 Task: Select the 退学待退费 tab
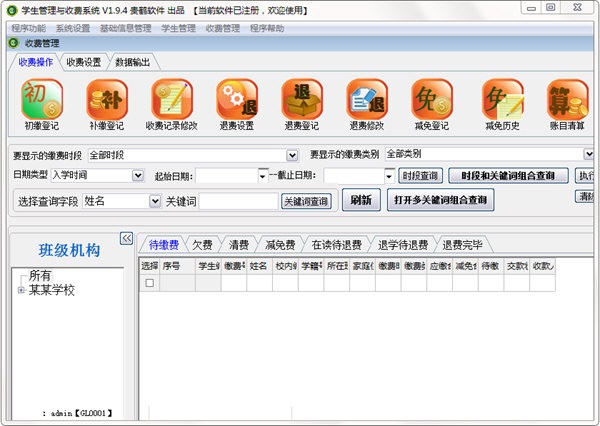[x=403, y=245]
